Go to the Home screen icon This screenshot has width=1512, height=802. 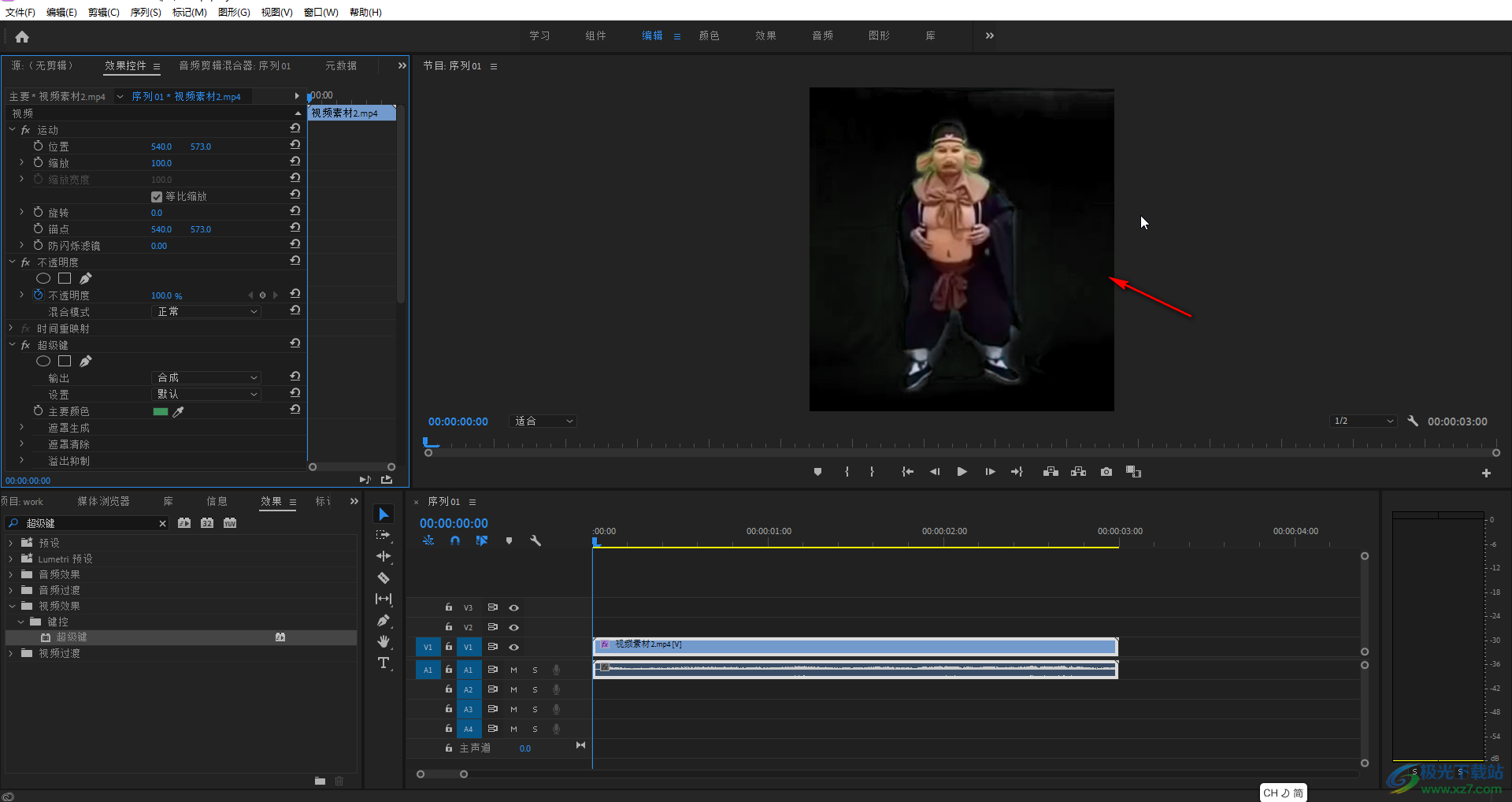[x=22, y=36]
